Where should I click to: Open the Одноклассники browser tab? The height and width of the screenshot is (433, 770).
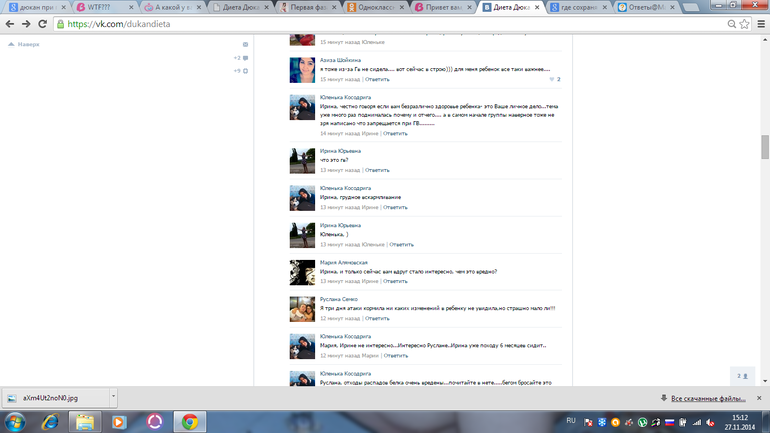(374, 7)
